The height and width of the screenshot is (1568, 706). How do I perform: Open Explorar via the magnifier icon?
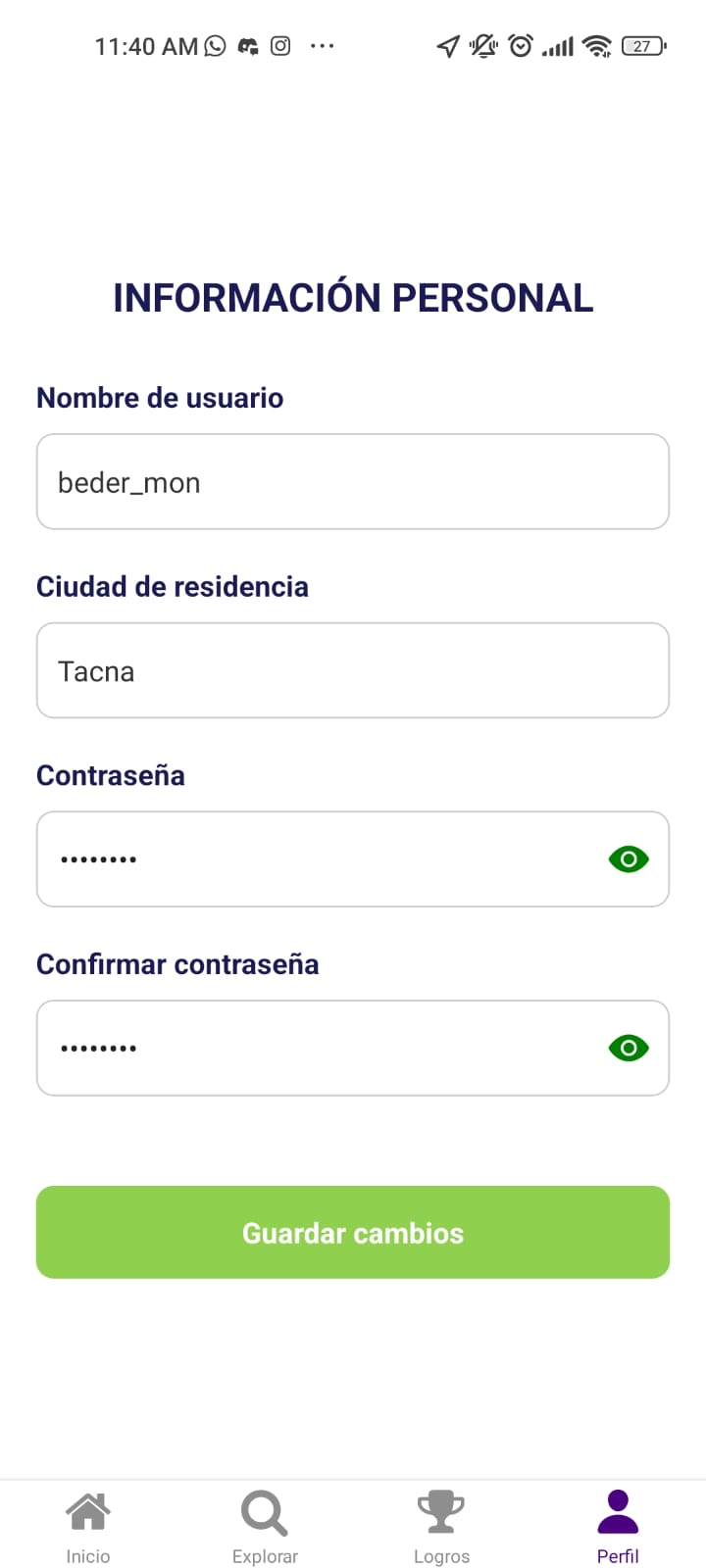click(x=265, y=1513)
